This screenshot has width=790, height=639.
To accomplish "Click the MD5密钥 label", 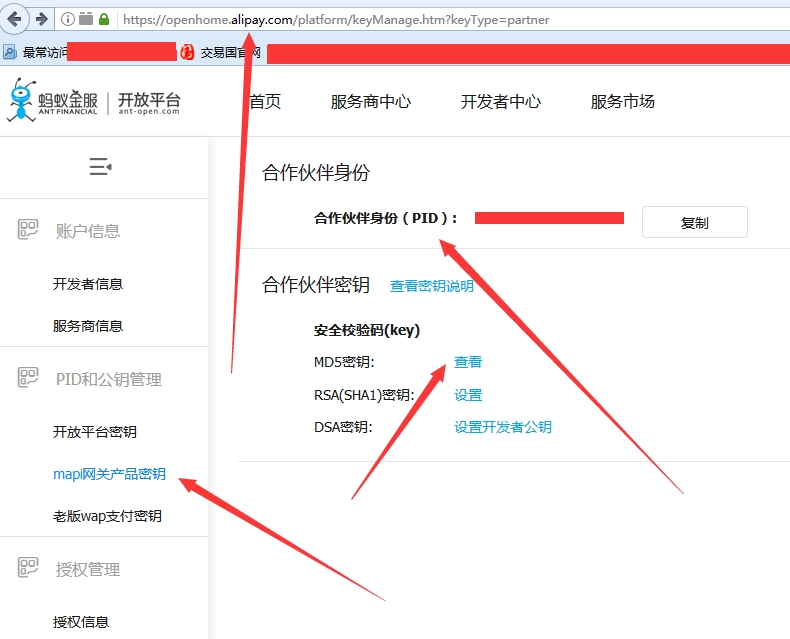I will click(344, 362).
